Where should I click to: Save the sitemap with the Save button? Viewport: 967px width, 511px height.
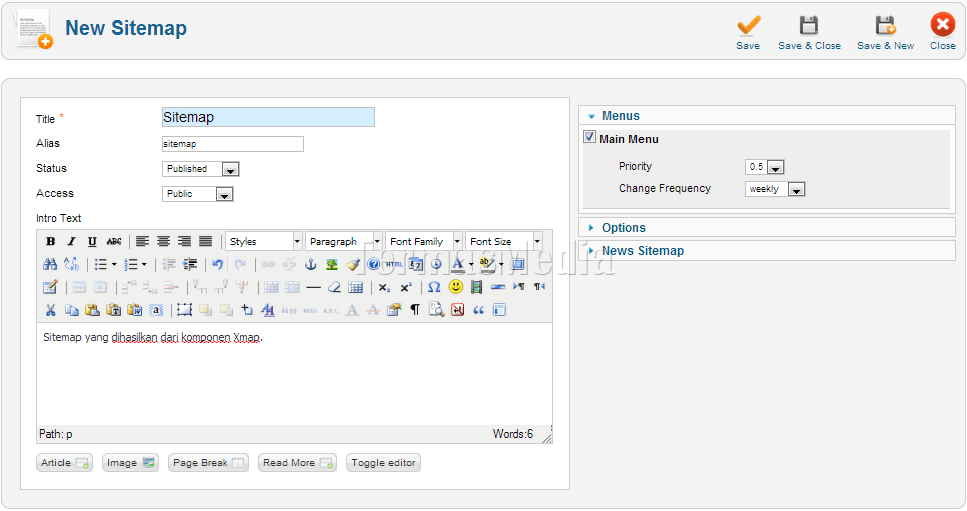coord(748,32)
